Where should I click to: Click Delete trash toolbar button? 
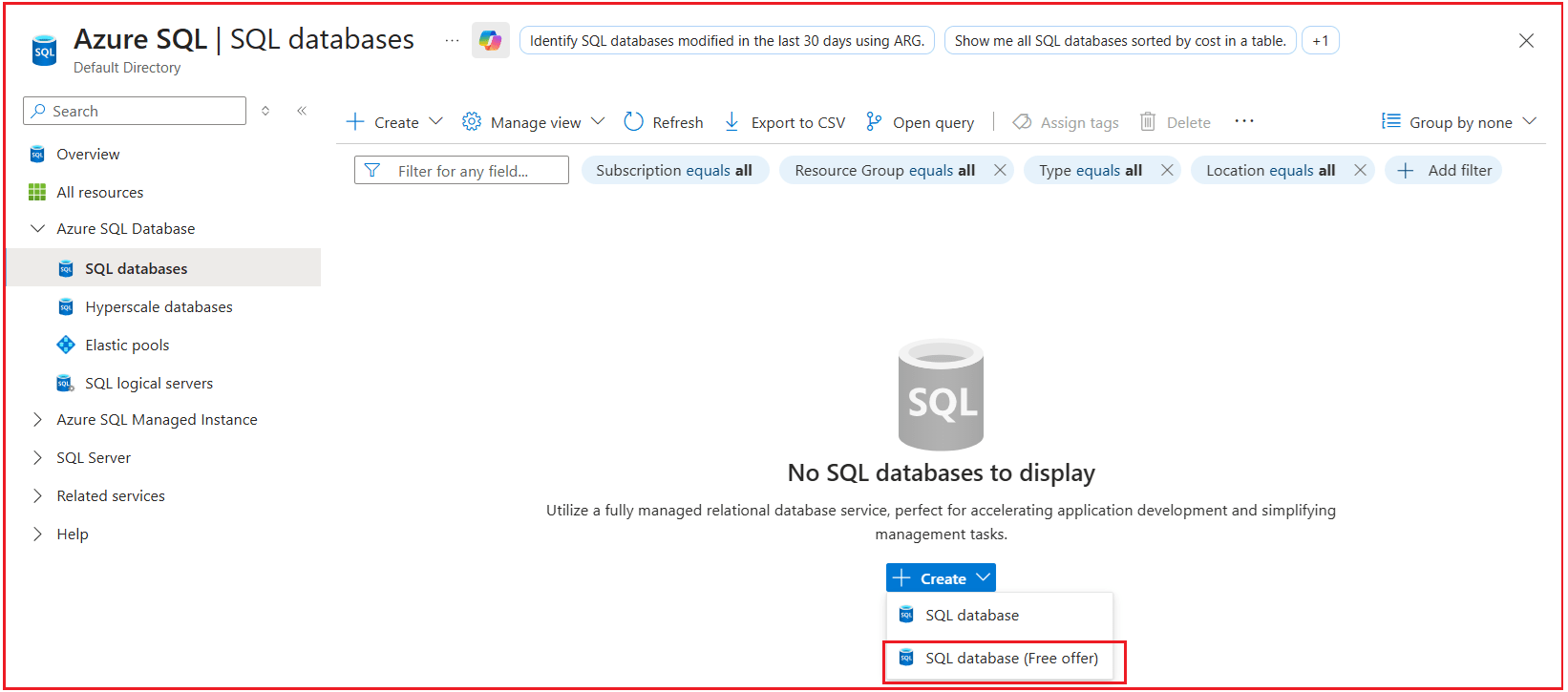coord(1175,122)
